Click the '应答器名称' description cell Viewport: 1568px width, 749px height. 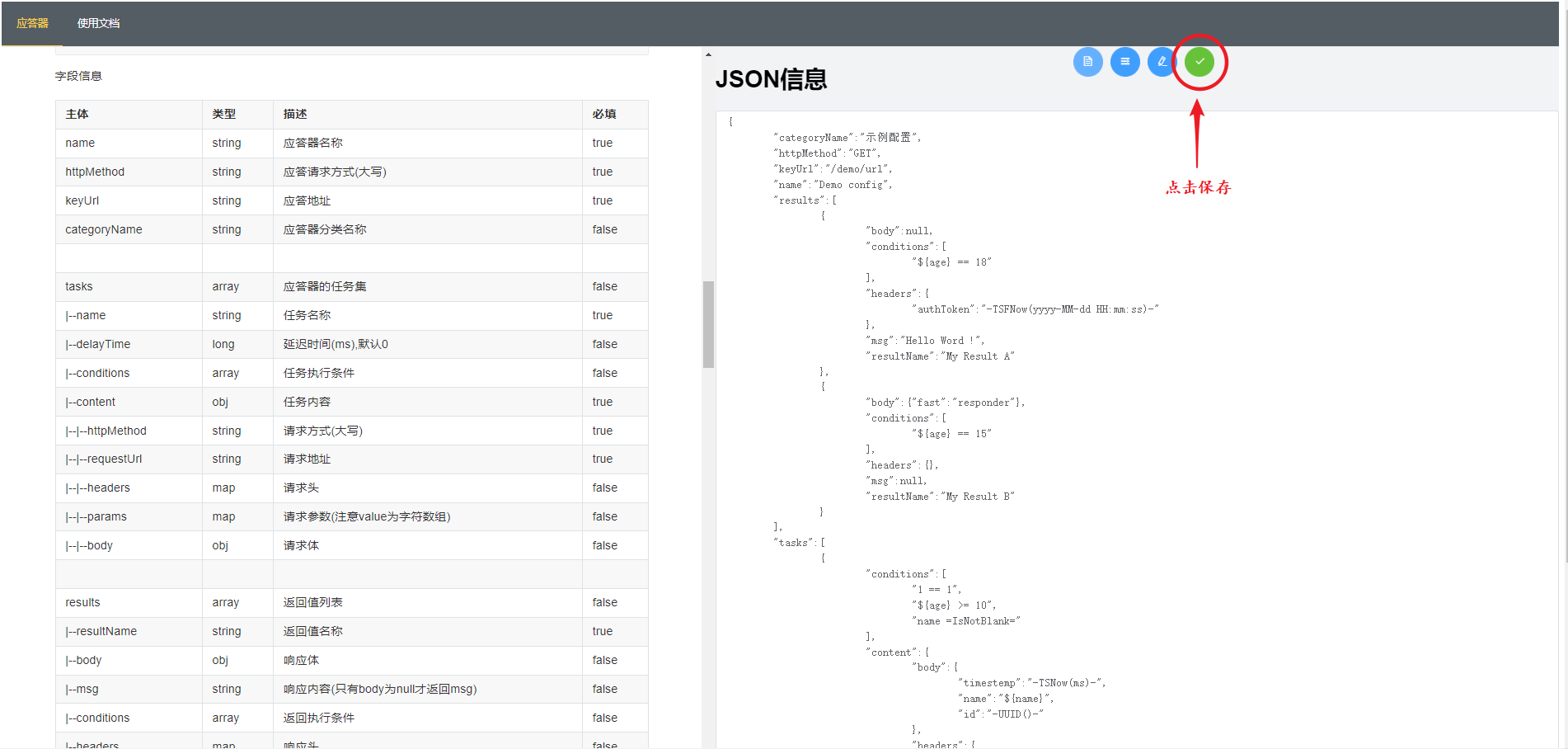coord(427,143)
